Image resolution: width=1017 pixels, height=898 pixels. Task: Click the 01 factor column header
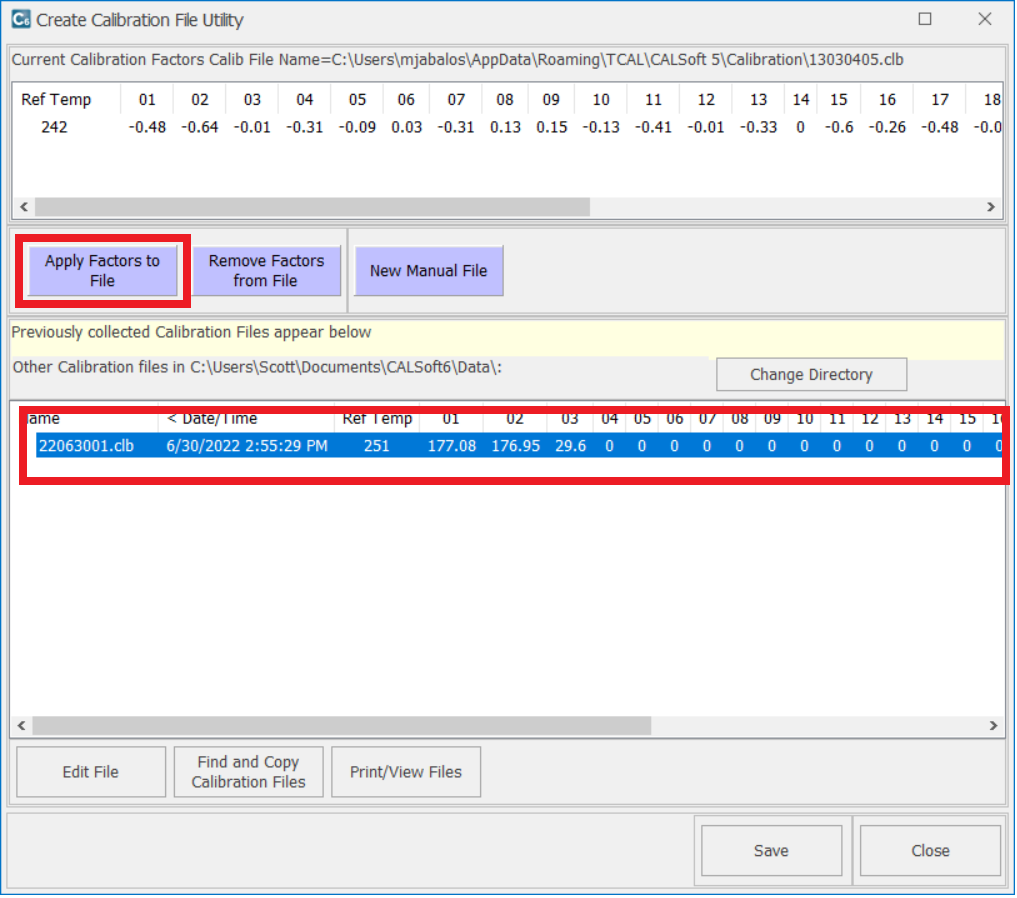[x=147, y=99]
